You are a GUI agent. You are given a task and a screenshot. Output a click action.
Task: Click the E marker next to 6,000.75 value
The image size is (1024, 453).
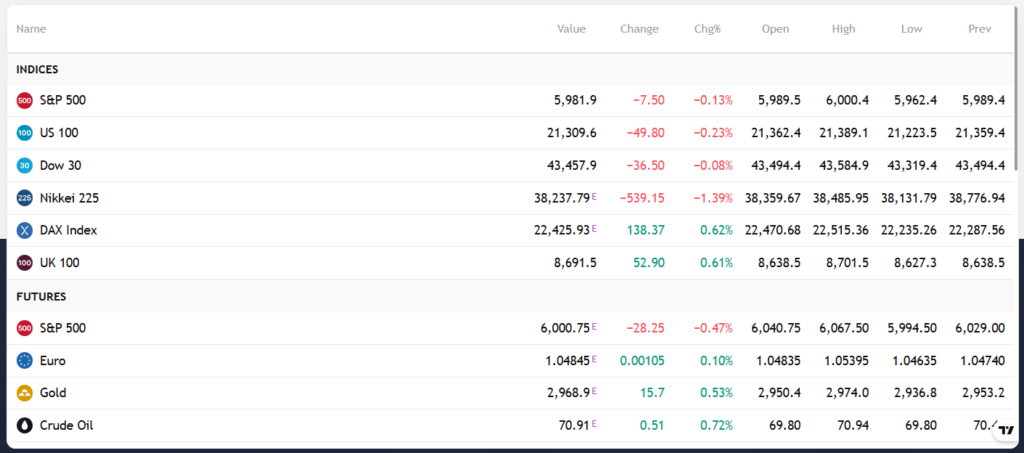[x=594, y=326]
